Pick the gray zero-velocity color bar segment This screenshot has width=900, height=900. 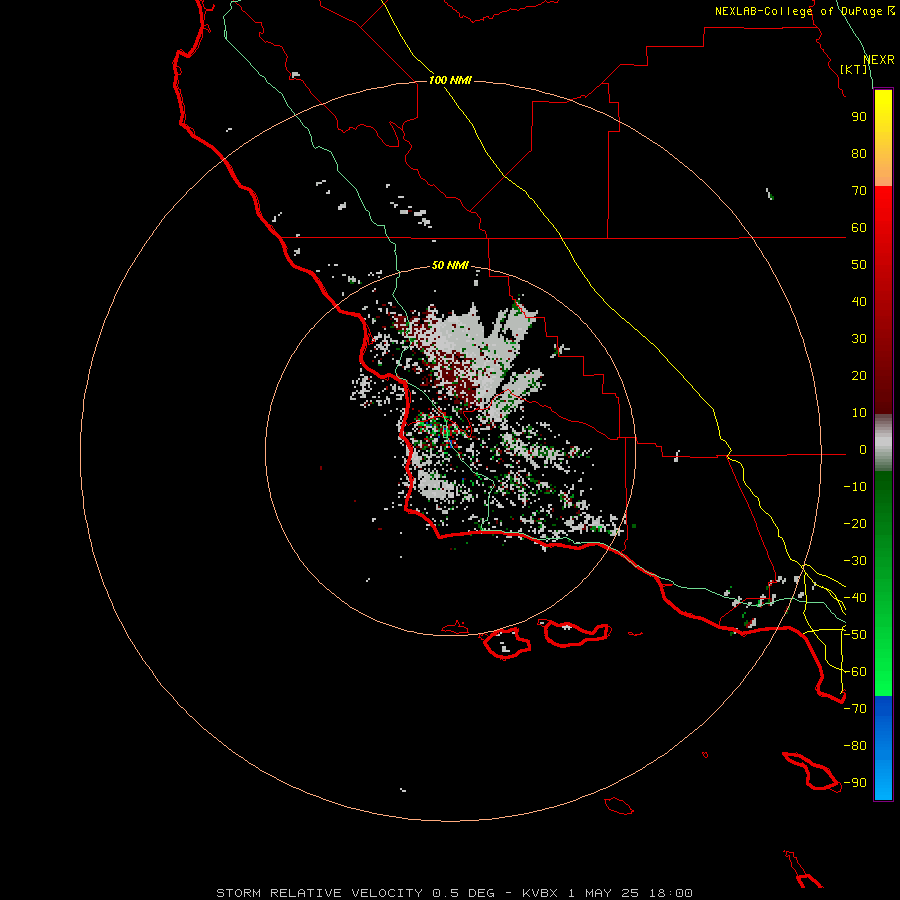(883, 443)
